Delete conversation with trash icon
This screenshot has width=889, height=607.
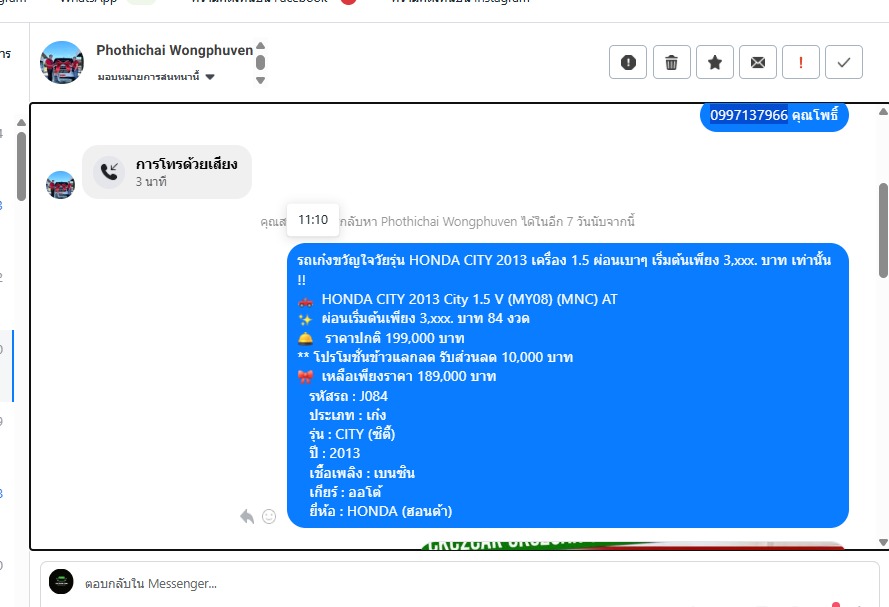pos(671,62)
